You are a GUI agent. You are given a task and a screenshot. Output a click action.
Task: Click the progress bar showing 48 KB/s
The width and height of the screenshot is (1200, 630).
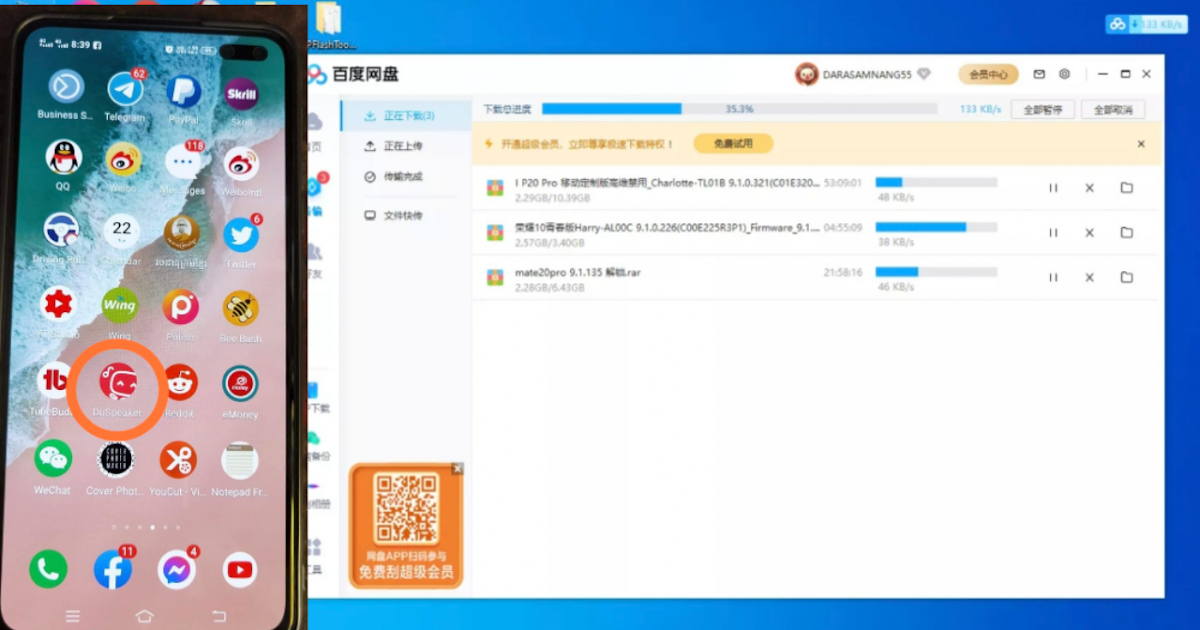936,182
